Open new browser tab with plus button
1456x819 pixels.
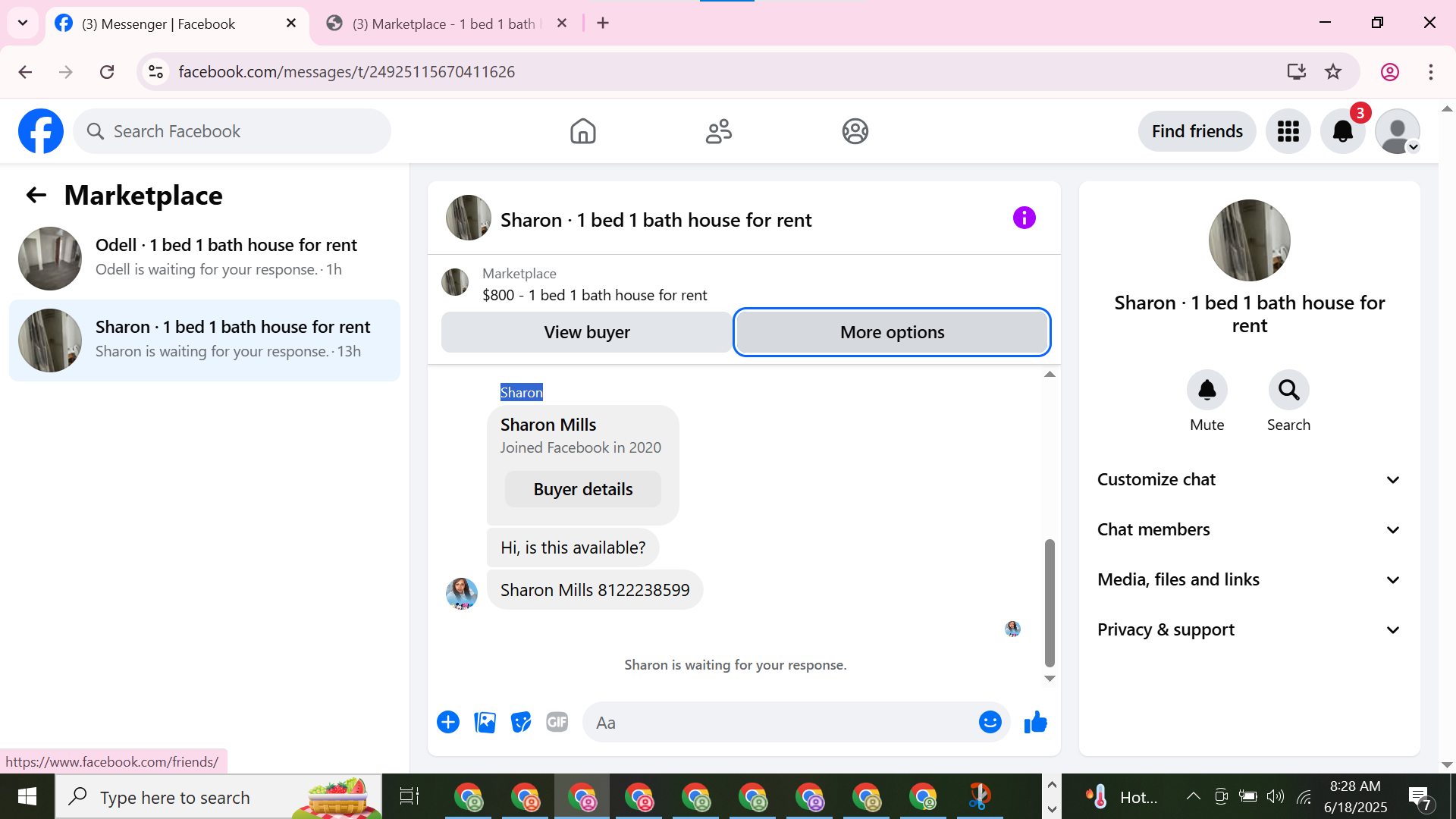603,23
